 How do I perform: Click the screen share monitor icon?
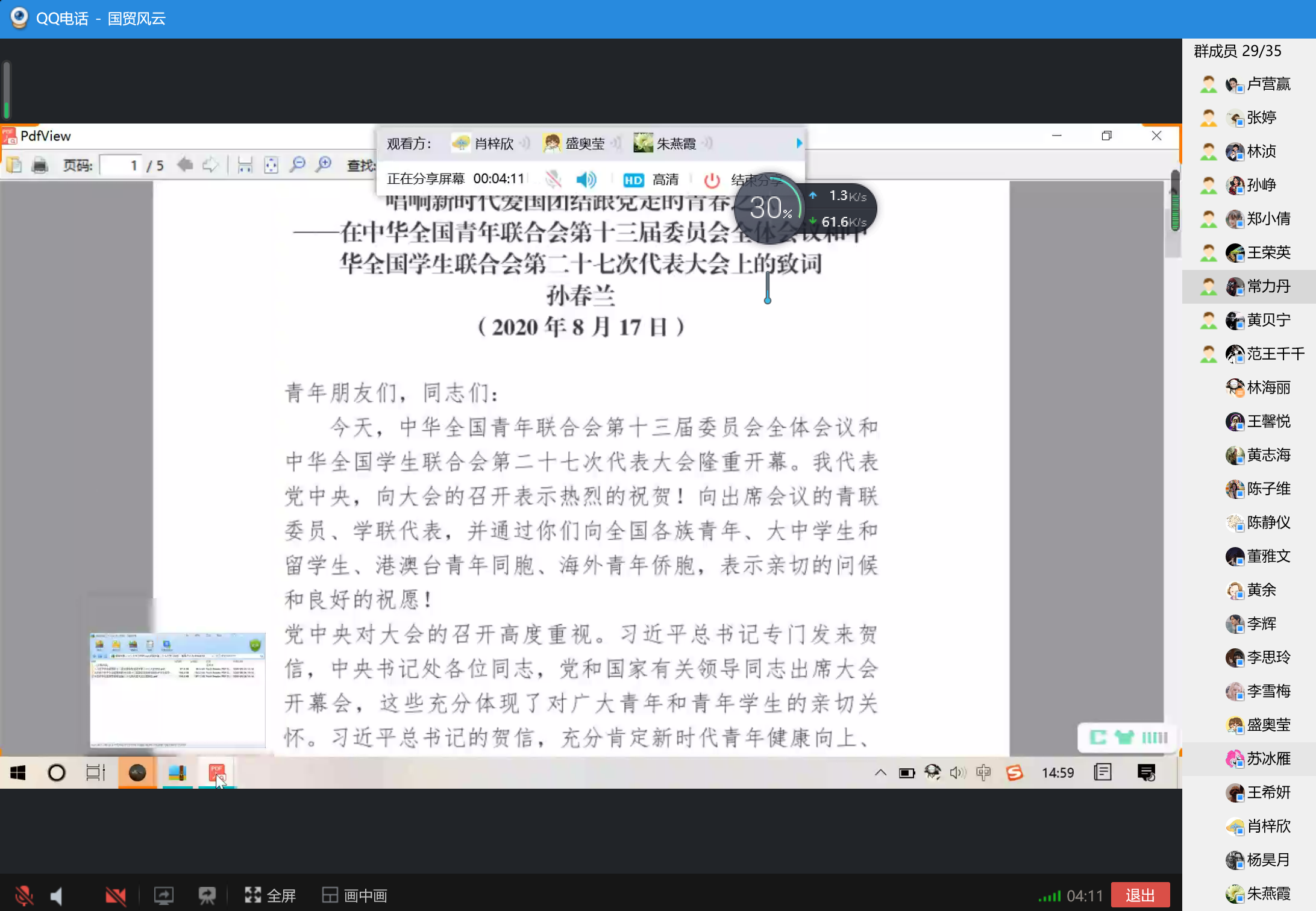(x=163, y=896)
